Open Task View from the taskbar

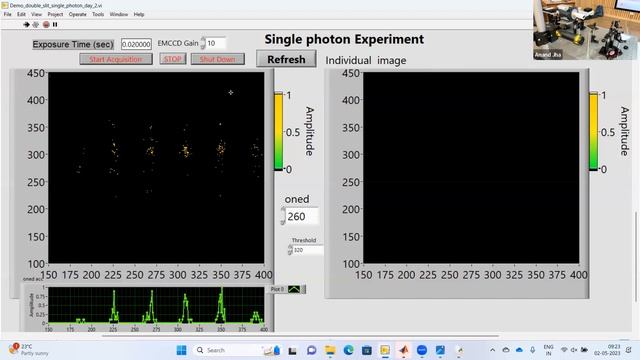[x=293, y=350]
